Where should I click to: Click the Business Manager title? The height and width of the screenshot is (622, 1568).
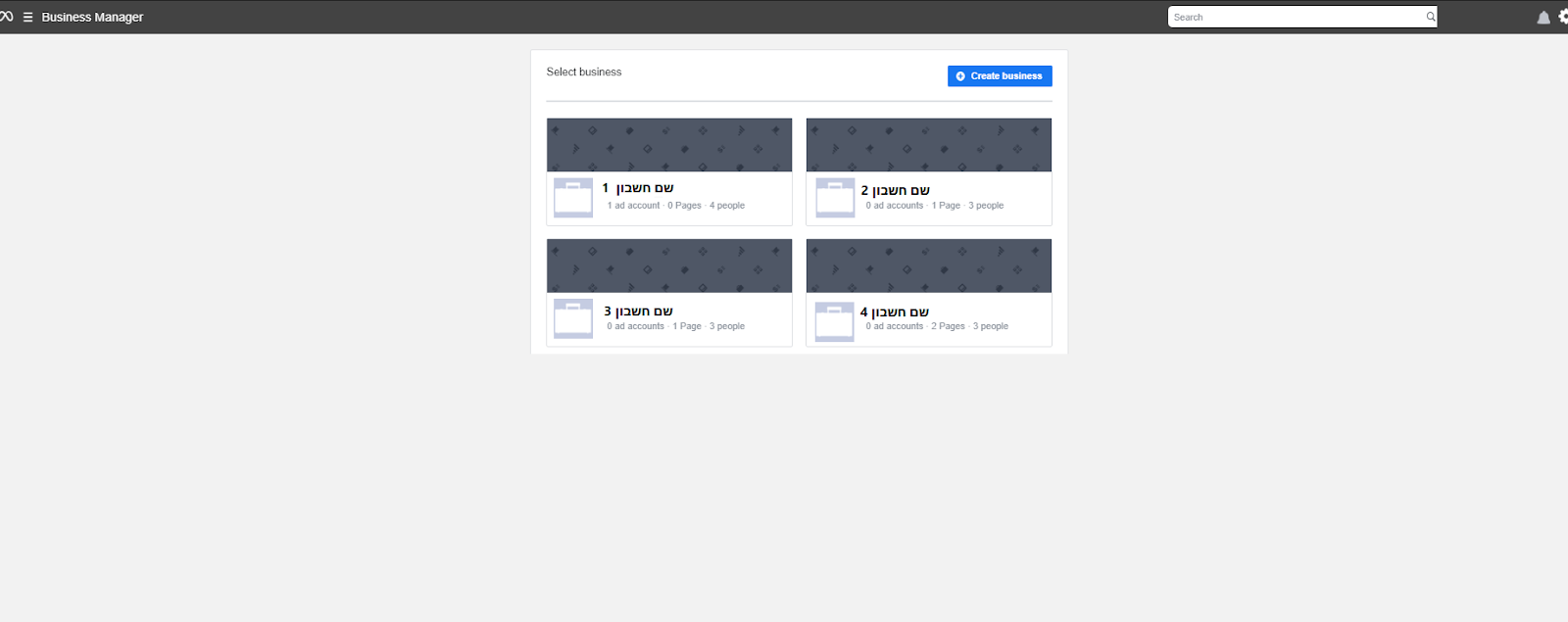(92, 18)
